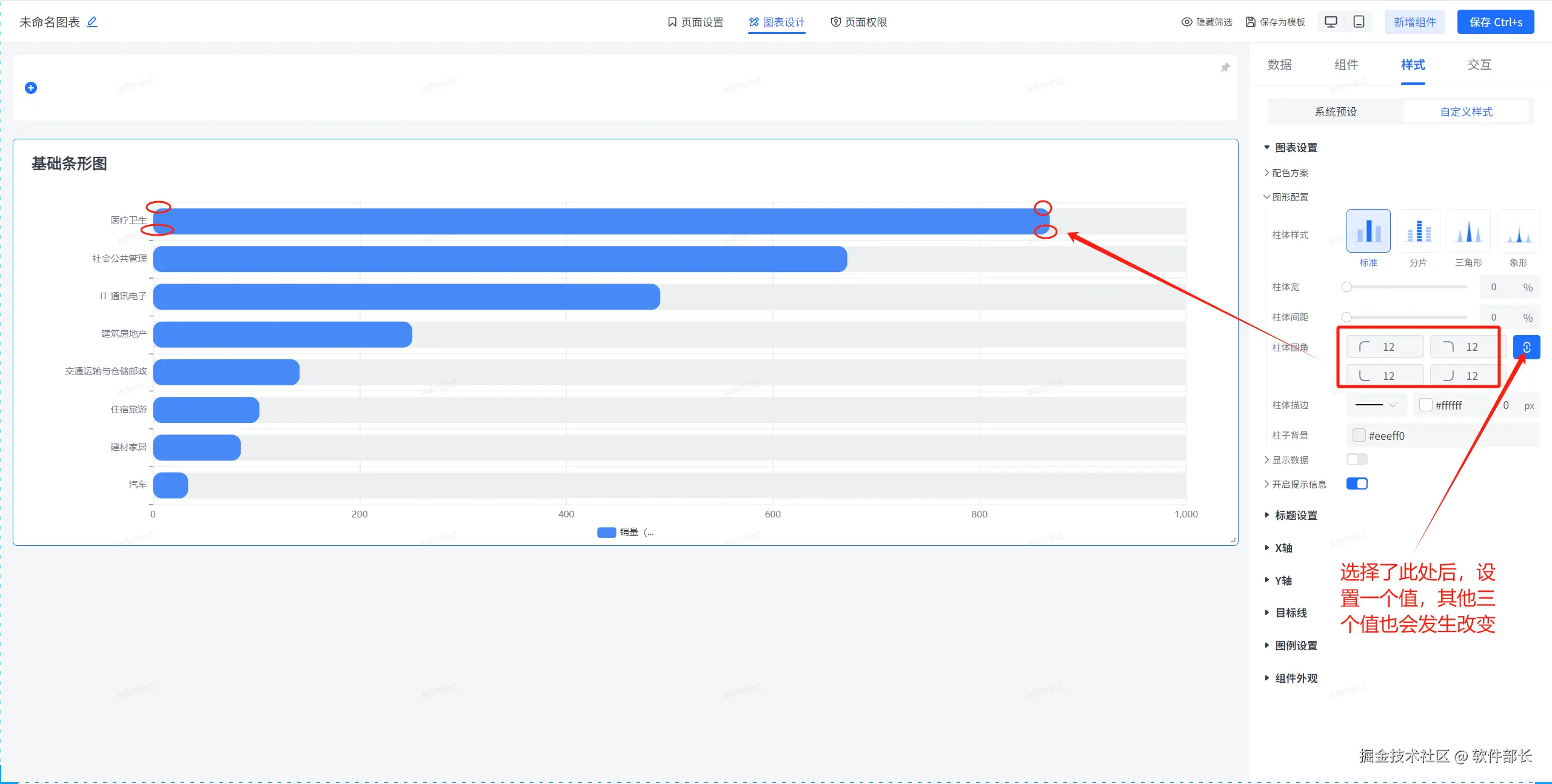Image resolution: width=1552 pixels, height=784 pixels.
Task: Click the blue plus add-filter icon
Action: [31, 88]
